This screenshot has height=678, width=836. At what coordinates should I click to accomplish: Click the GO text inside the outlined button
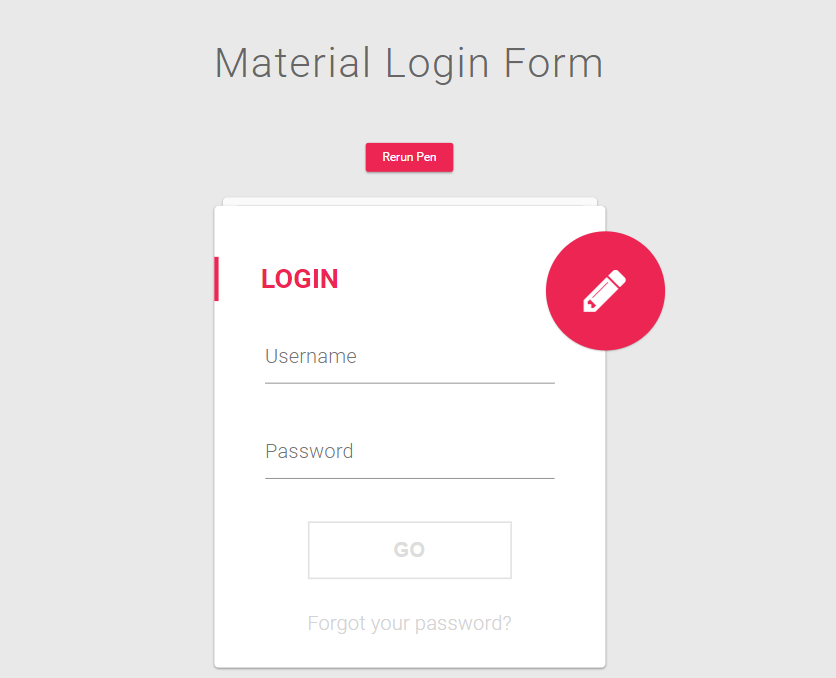point(409,550)
